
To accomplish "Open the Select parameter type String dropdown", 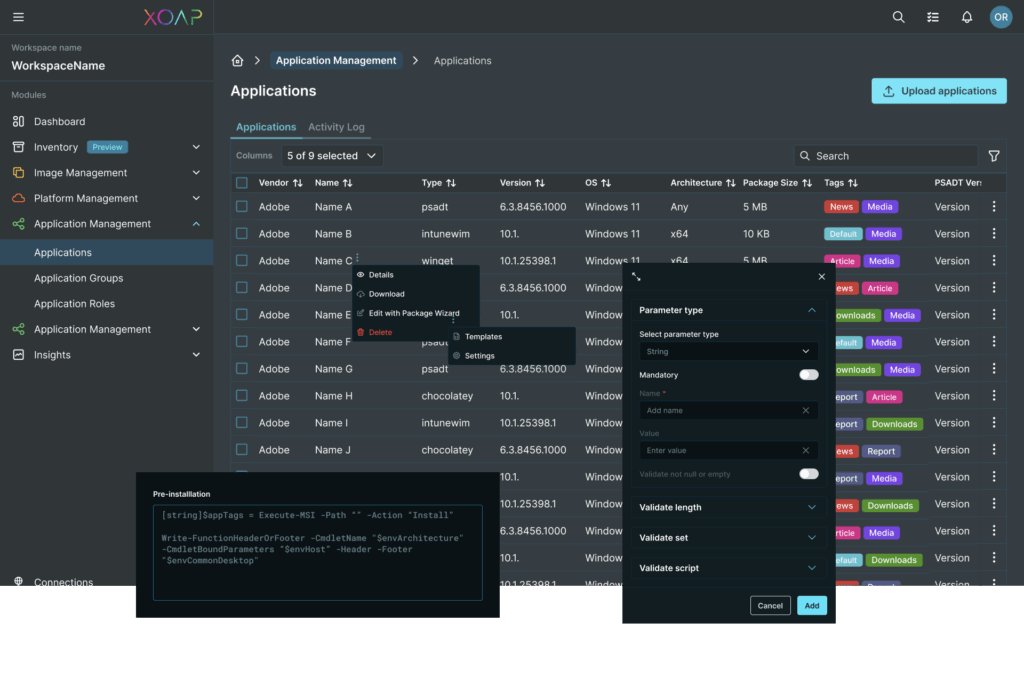I will [730, 351].
